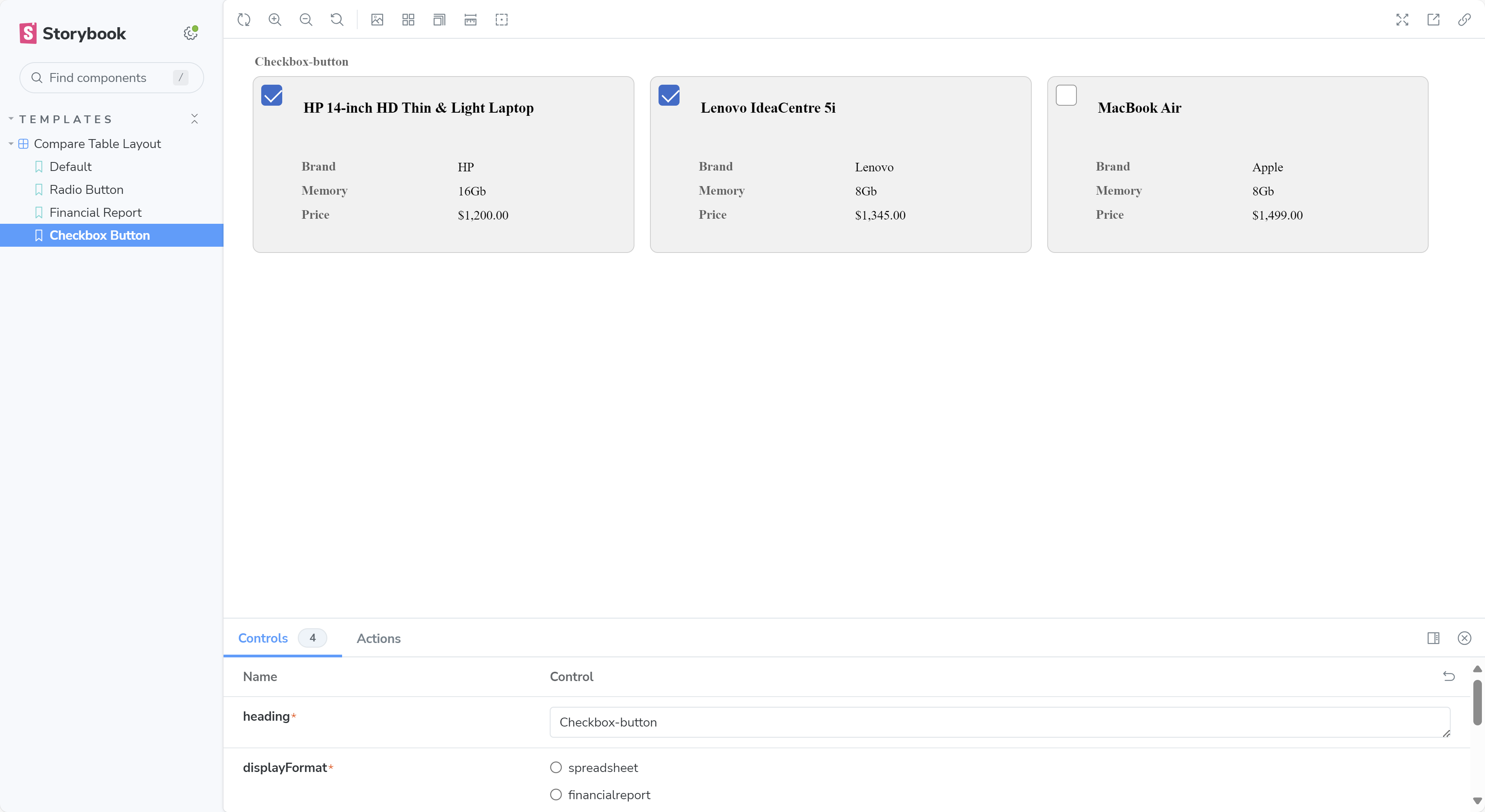Click the bookmark icon beside Financial Report
Screen dimensions: 1485x812
point(38,213)
